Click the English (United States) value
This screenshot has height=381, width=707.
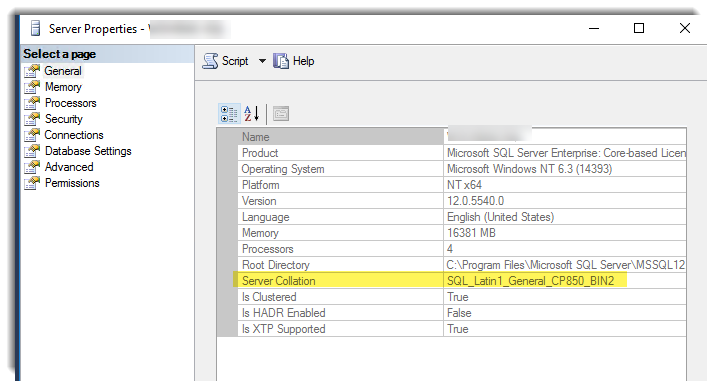point(500,217)
